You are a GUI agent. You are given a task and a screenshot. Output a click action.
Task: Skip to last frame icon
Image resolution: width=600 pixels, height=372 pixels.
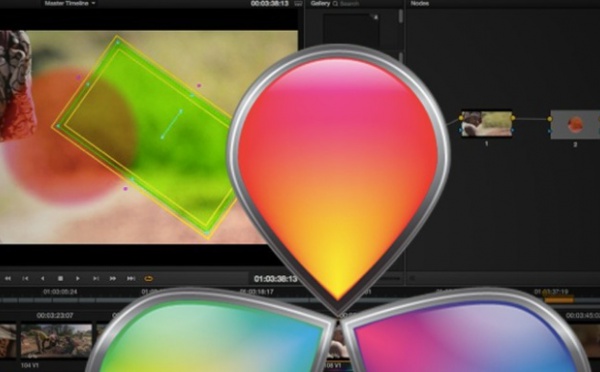tap(131, 279)
